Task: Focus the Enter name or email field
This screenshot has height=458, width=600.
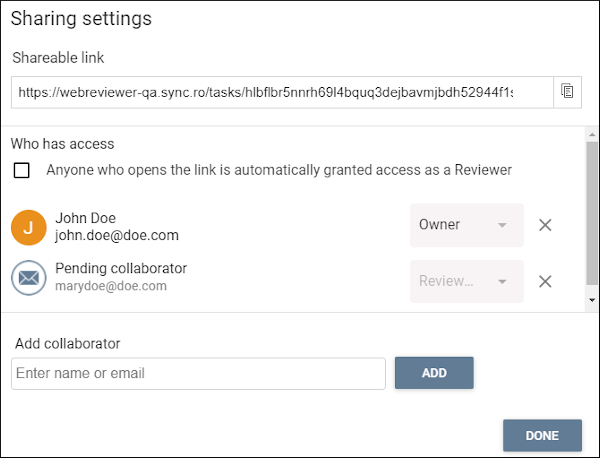Action: (x=198, y=373)
